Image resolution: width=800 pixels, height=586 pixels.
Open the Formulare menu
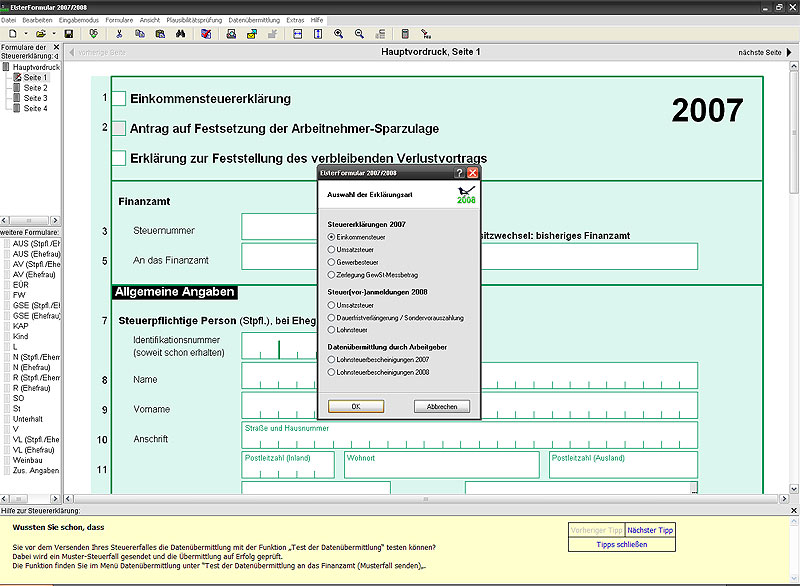tap(119, 20)
